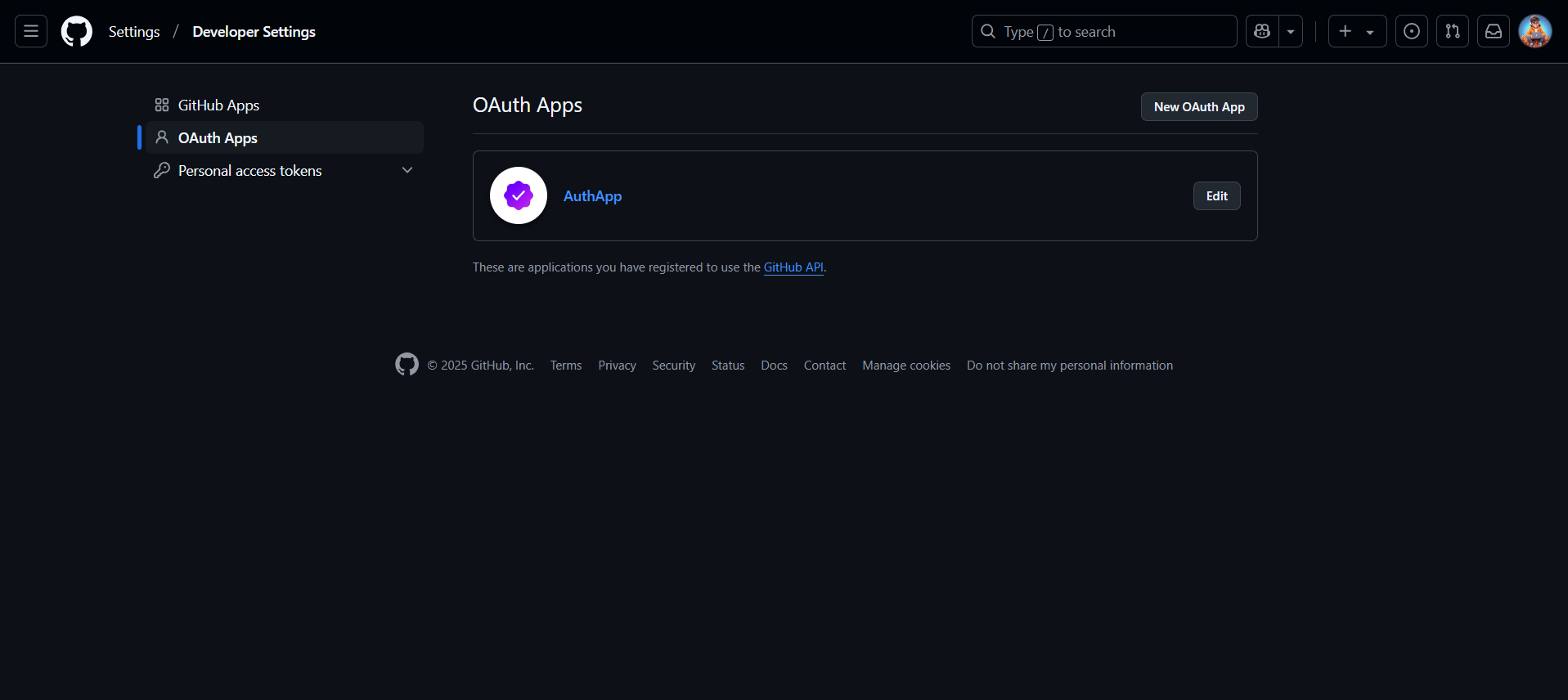Expand Personal access tokens chevron
Viewport: 1568px width, 700px height.
pos(407,170)
